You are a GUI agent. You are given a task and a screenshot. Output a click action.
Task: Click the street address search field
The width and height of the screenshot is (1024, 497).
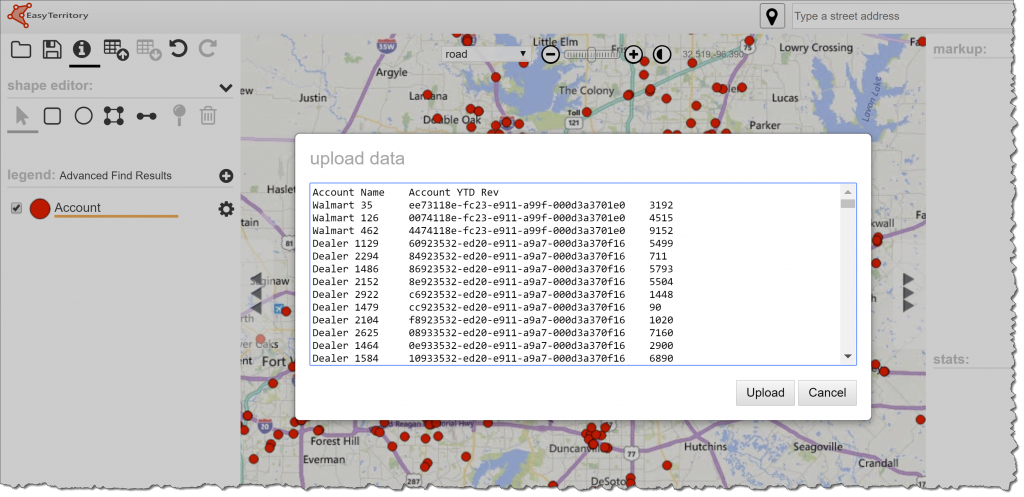tap(904, 16)
